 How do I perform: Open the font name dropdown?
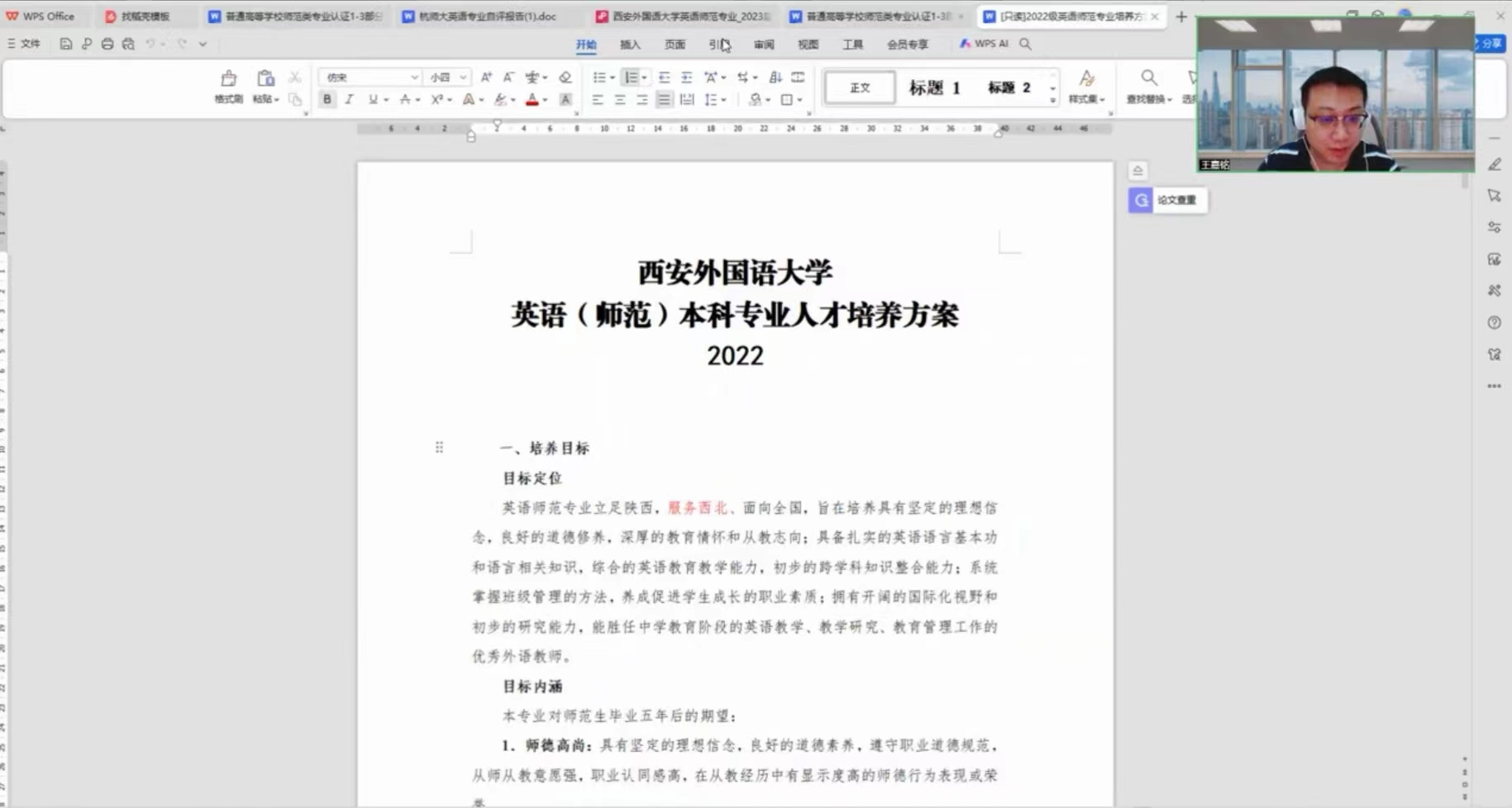[414, 78]
